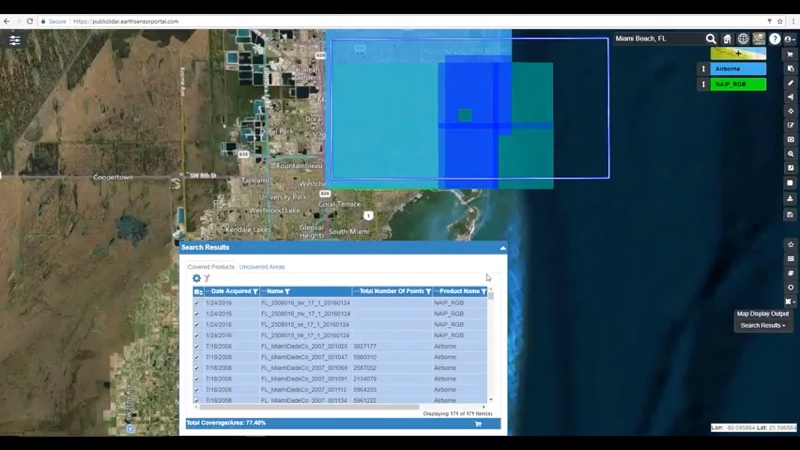Open the layer settings sliders icon at top left
Viewport: 800px width, 450px height.
(15, 40)
